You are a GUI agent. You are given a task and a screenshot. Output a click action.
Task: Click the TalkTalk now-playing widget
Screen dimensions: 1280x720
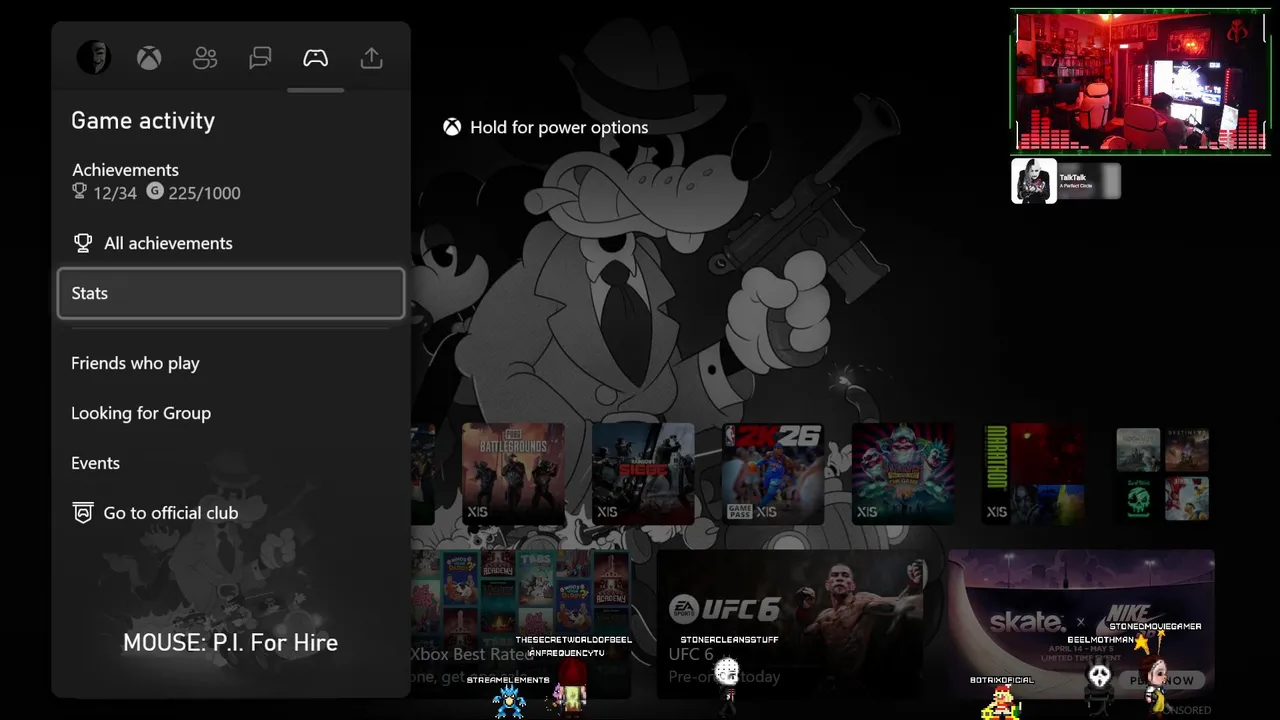[x=1066, y=182]
